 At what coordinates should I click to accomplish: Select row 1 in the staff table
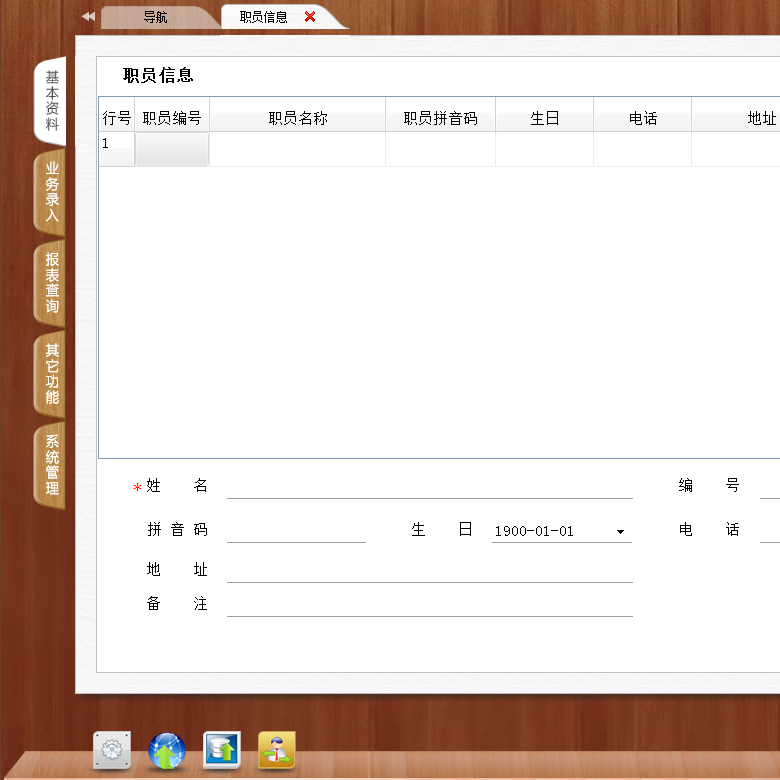[117, 149]
